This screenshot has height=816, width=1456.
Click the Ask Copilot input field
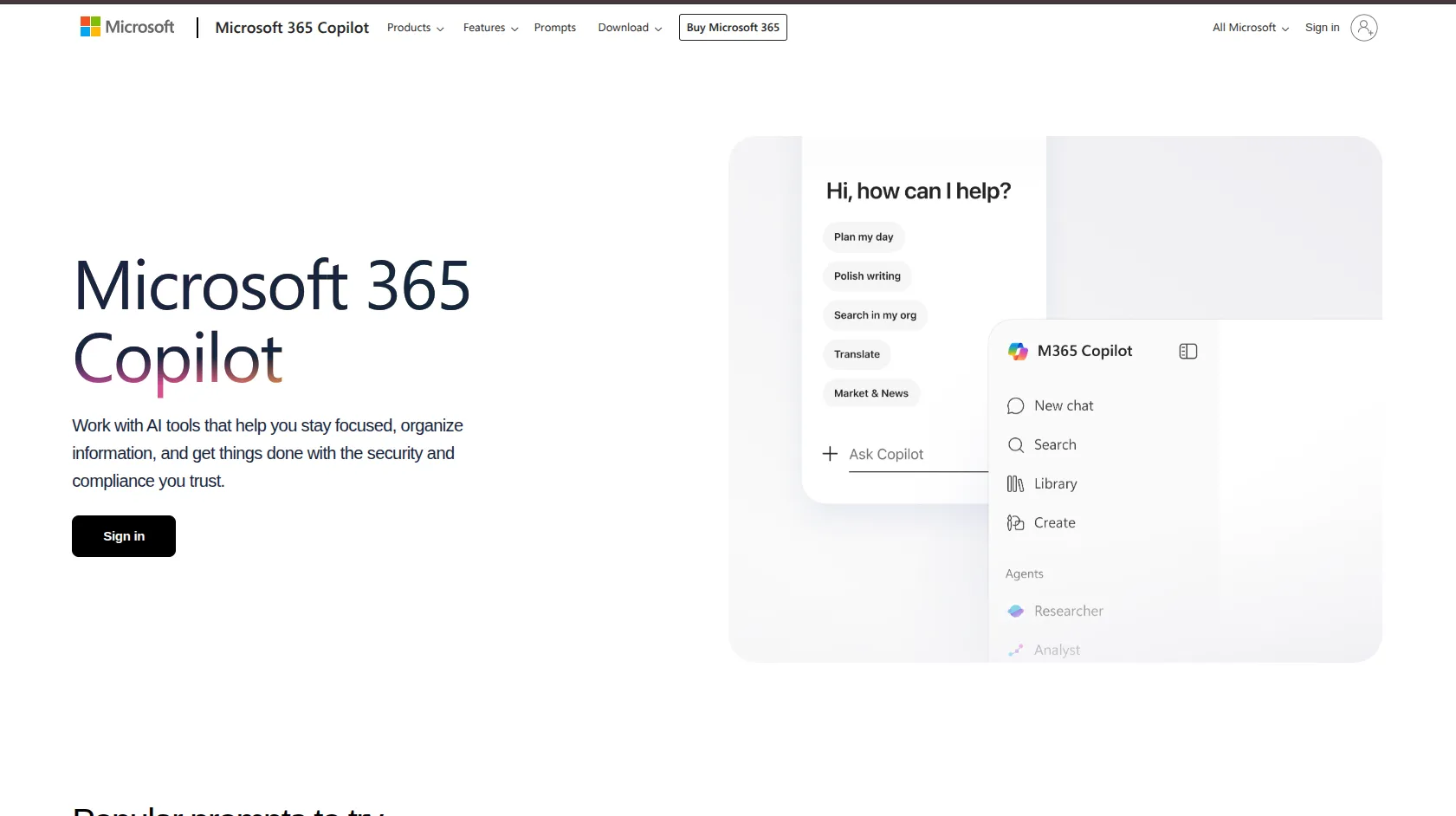[918, 455]
